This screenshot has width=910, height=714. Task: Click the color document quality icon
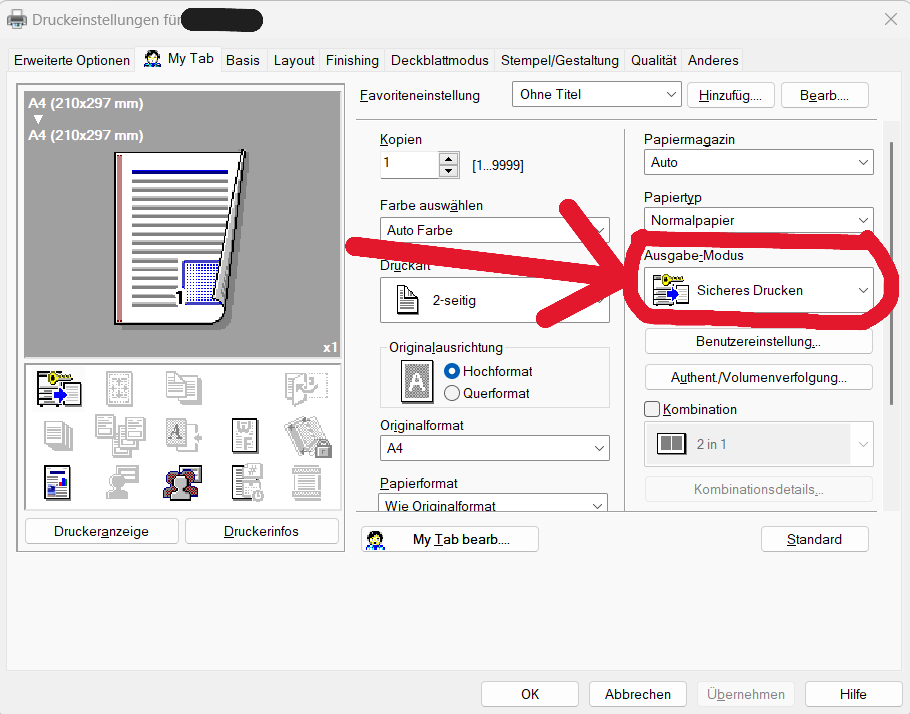pyautogui.click(x=58, y=483)
